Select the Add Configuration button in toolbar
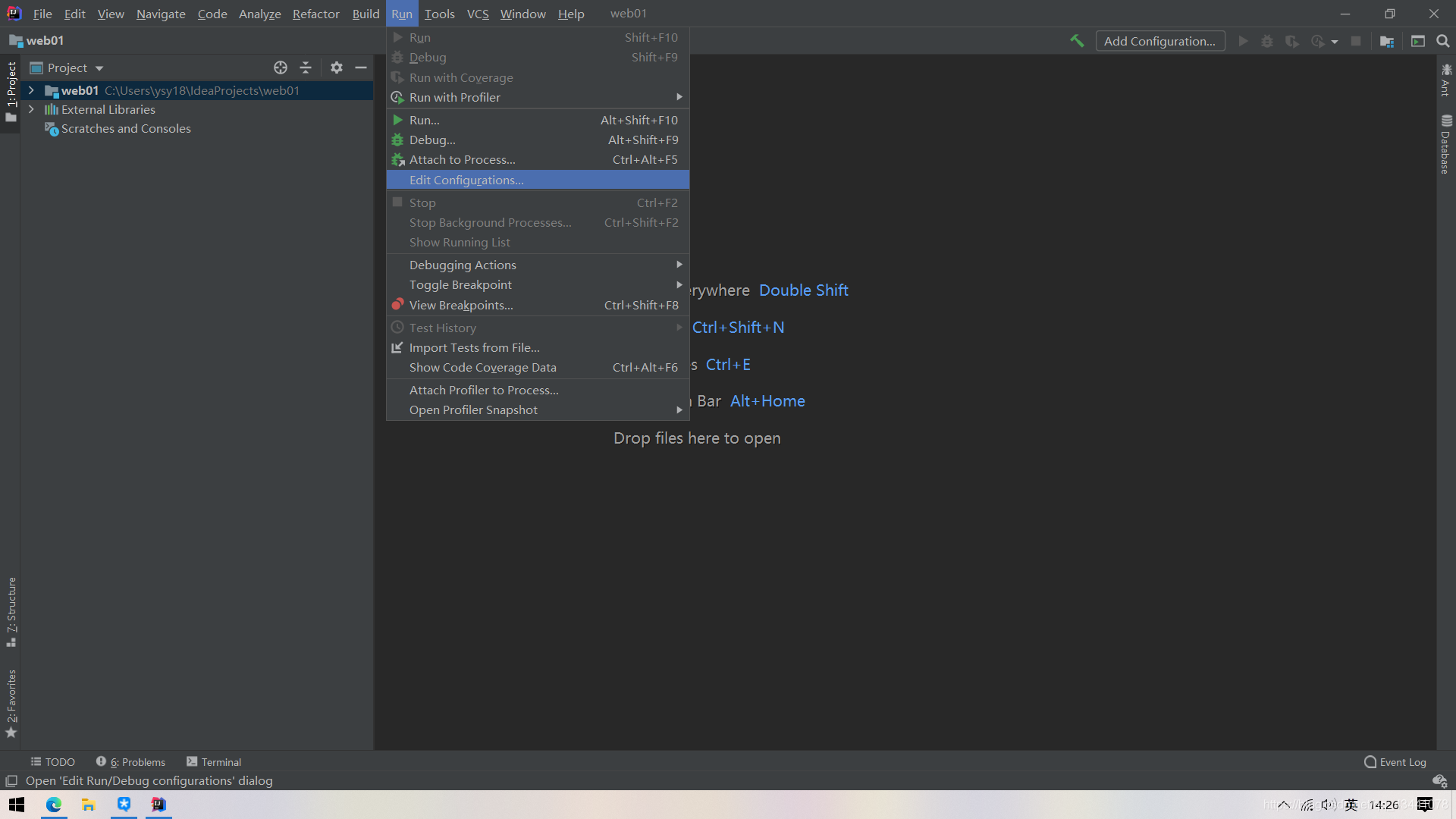 1159,41
